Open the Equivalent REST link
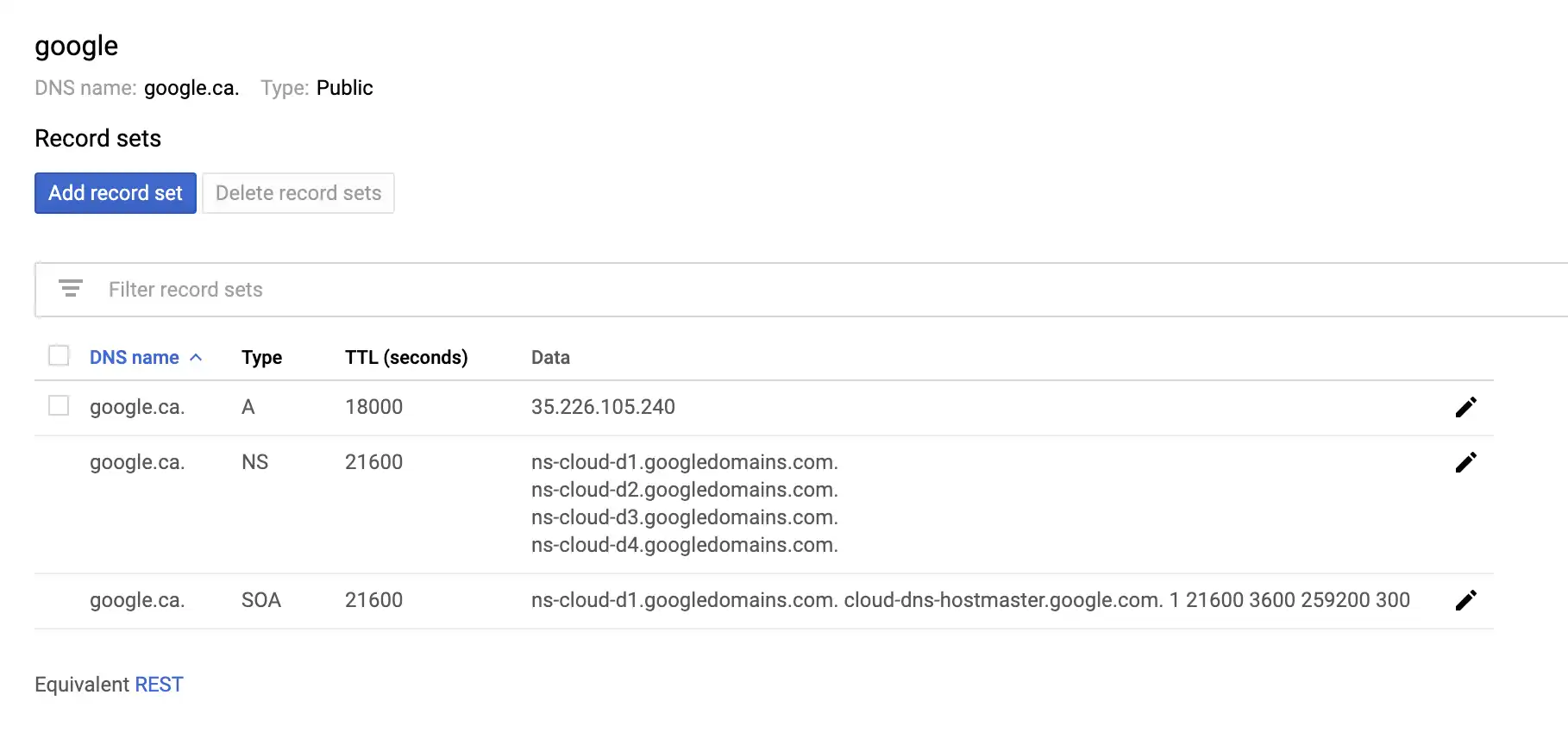The width and height of the screenshot is (1568, 745). 159,685
